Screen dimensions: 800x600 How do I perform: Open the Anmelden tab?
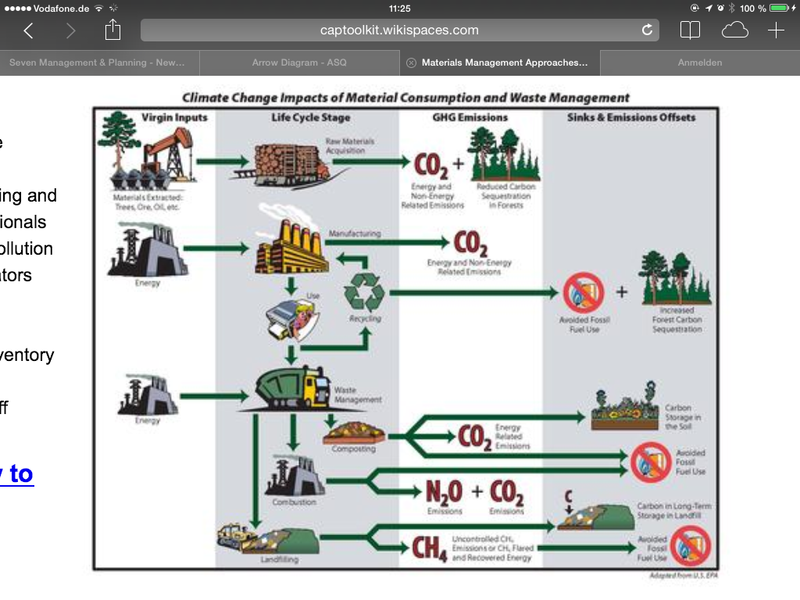(699, 62)
